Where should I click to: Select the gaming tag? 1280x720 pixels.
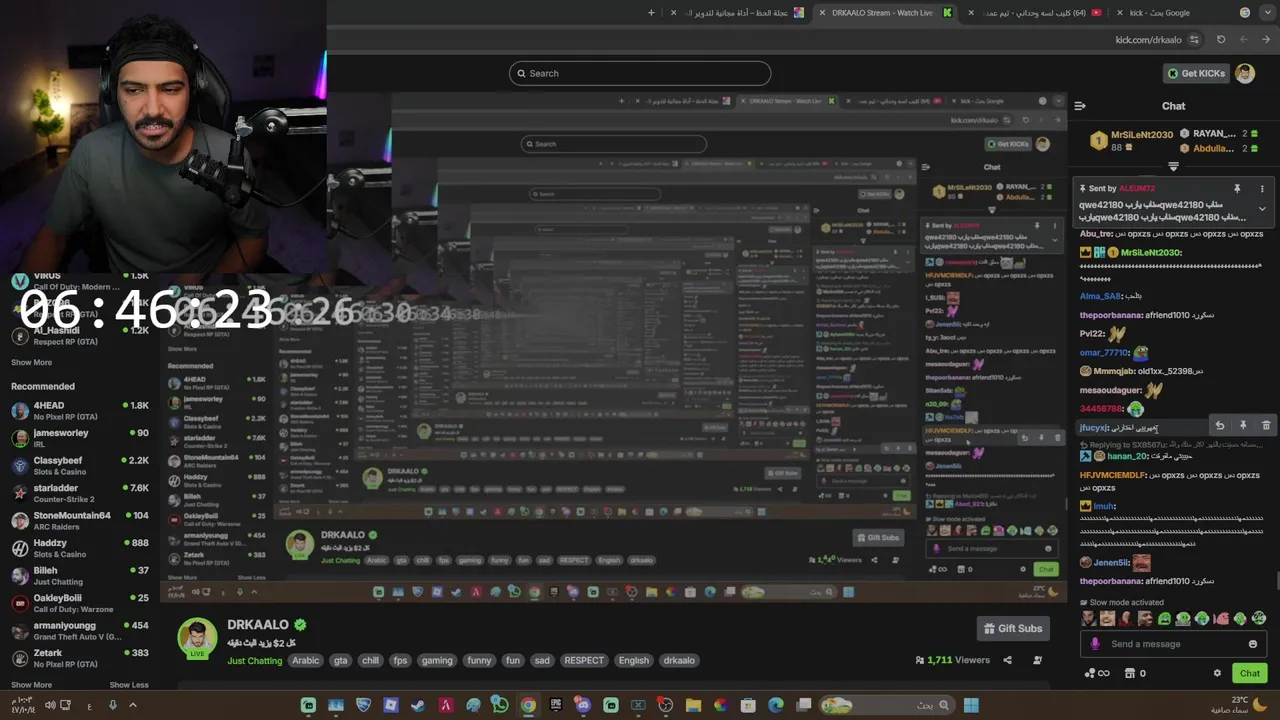coord(437,660)
